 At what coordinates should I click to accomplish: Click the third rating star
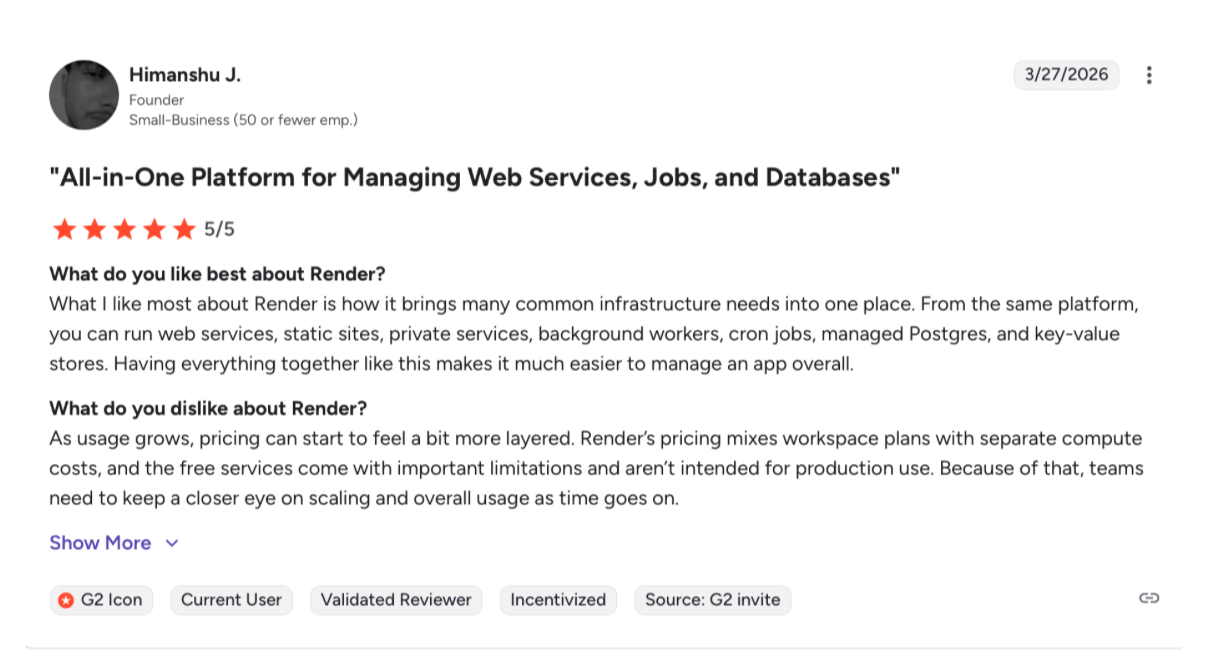(x=124, y=229)
